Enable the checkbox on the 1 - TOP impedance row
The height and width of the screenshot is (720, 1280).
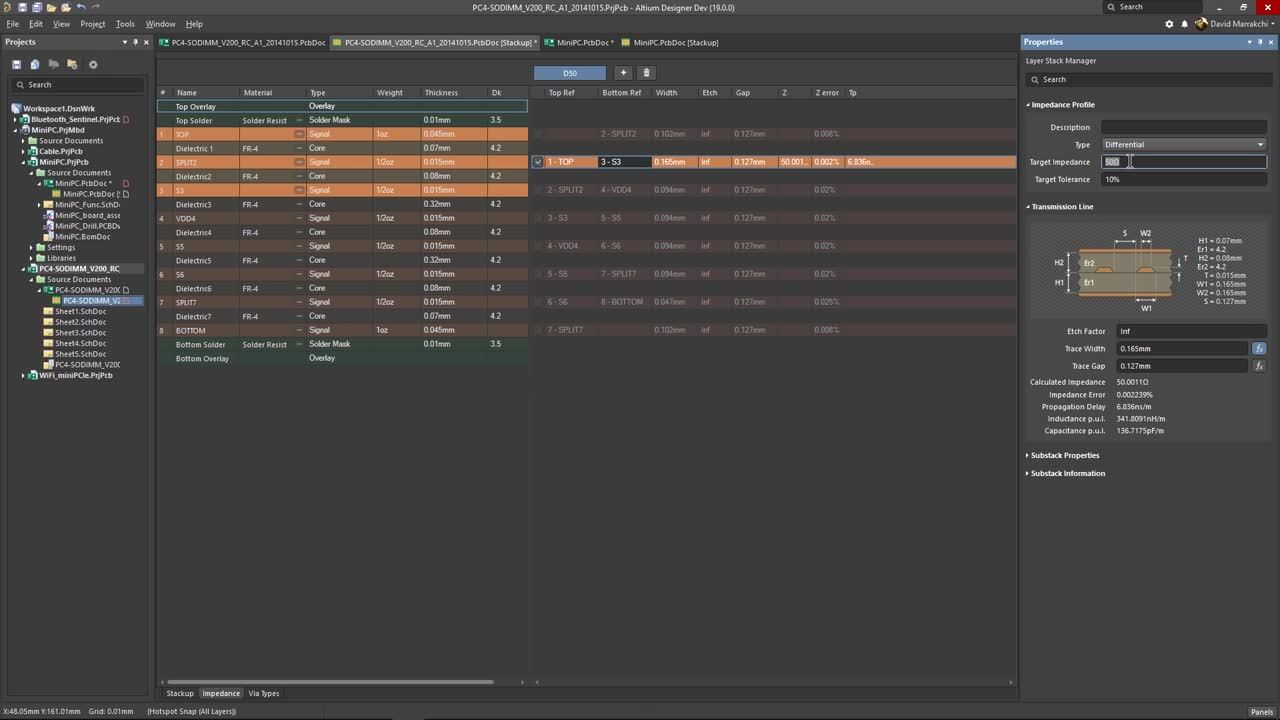(538, 161)
